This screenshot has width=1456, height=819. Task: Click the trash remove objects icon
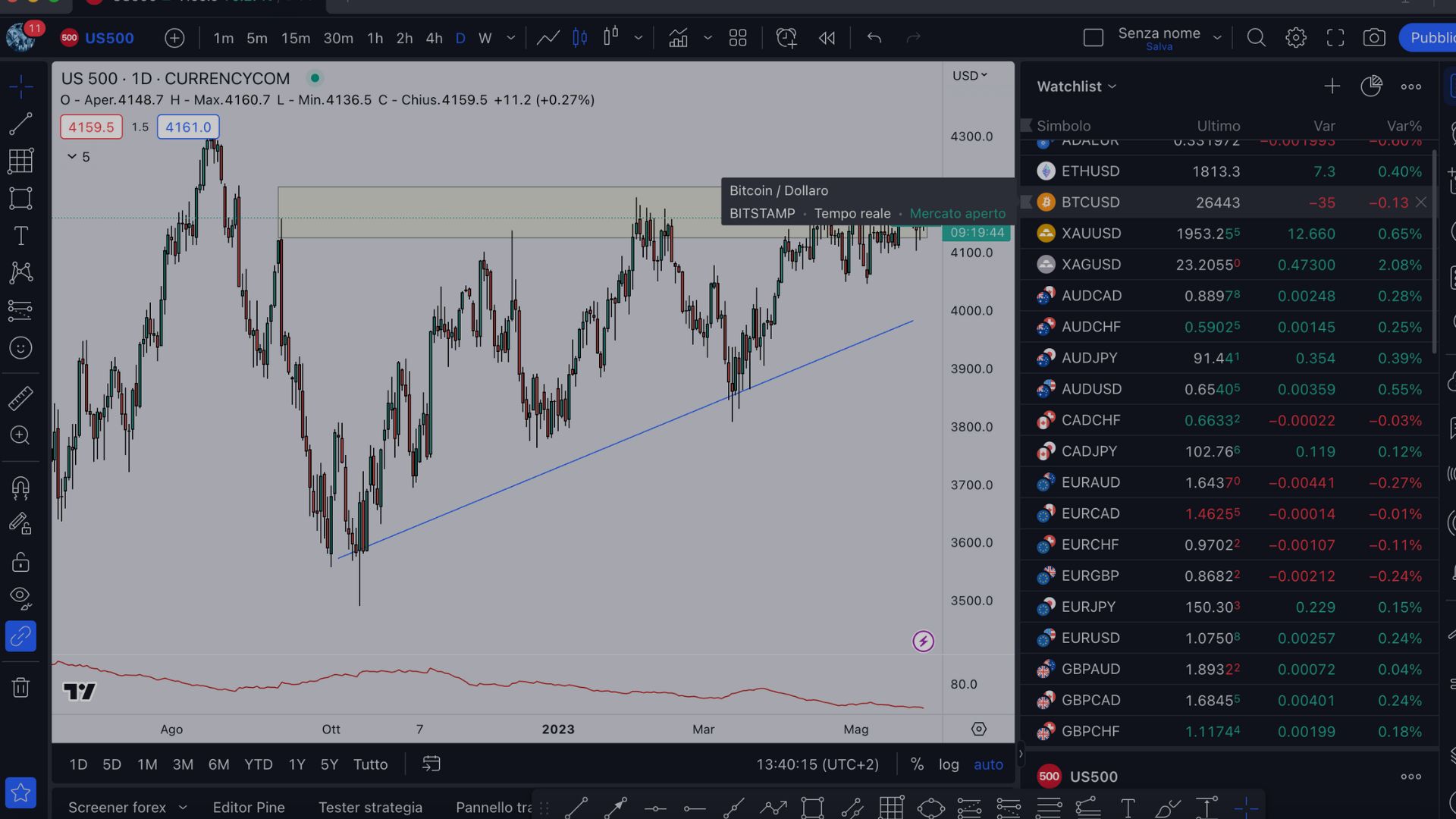[20, 687]
